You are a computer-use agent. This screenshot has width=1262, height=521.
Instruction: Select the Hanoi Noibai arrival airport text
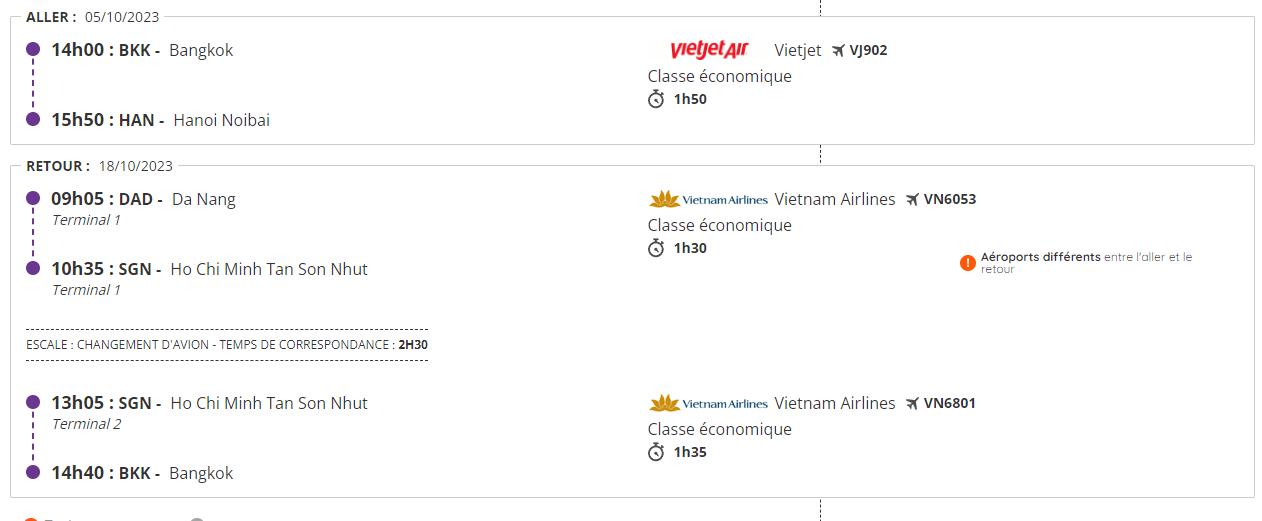(x=221, y=120)
